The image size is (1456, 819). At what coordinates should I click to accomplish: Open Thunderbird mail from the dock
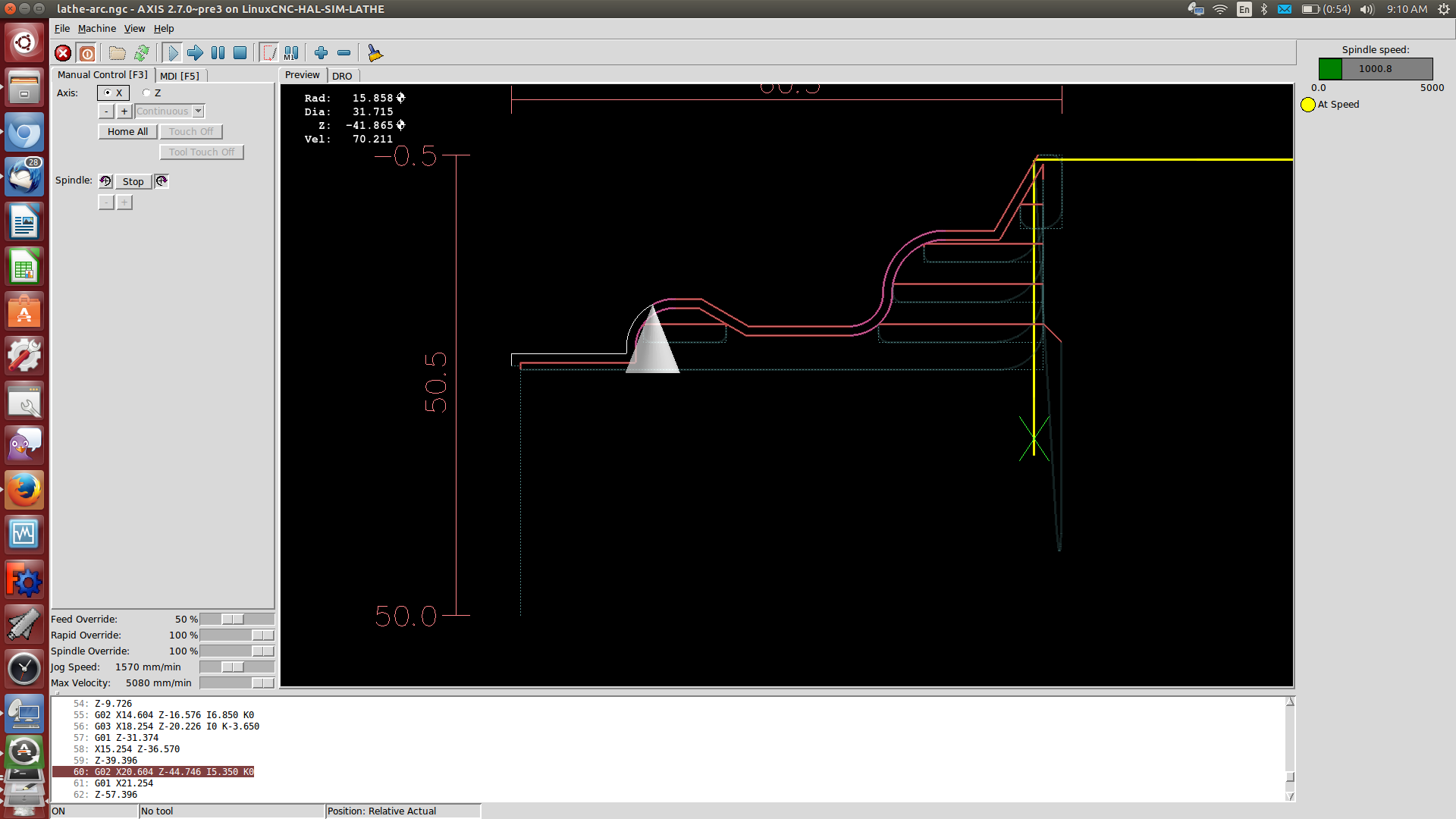24,177
